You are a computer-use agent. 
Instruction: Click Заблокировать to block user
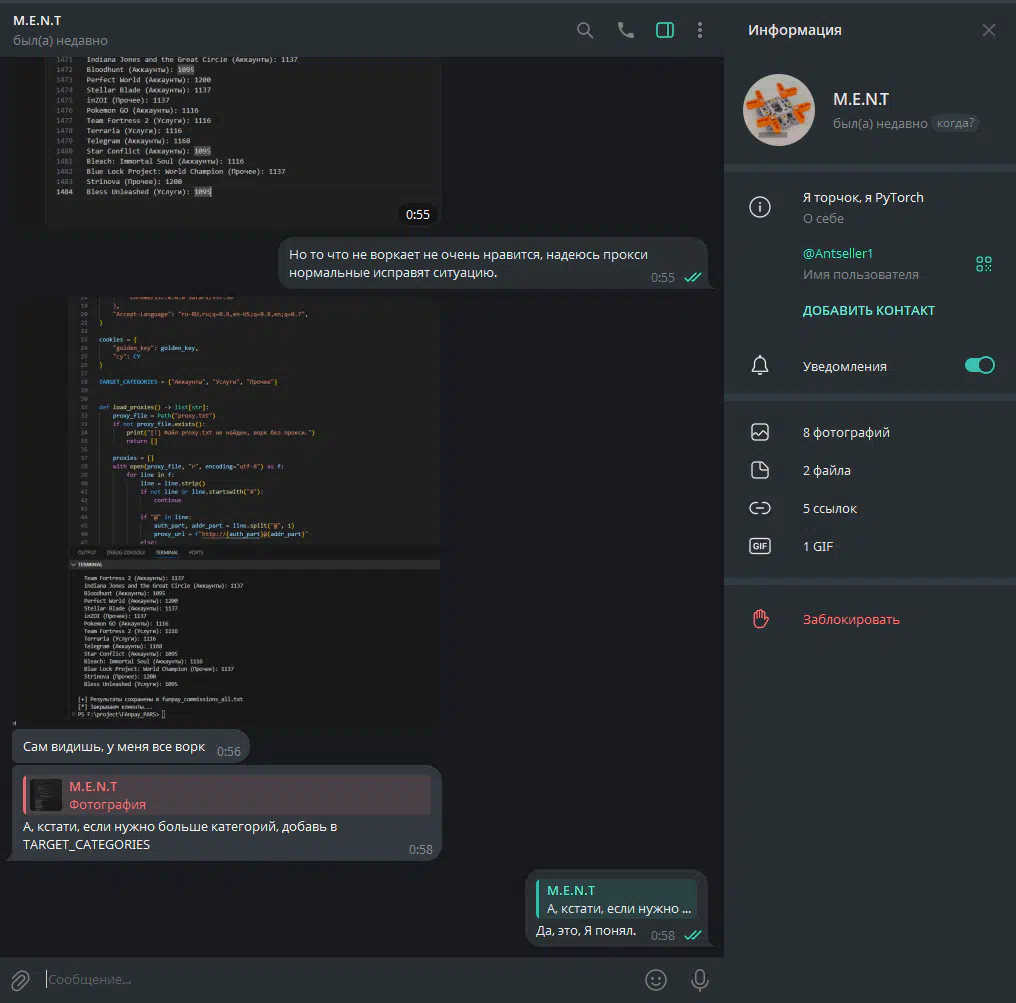point(851,619)
